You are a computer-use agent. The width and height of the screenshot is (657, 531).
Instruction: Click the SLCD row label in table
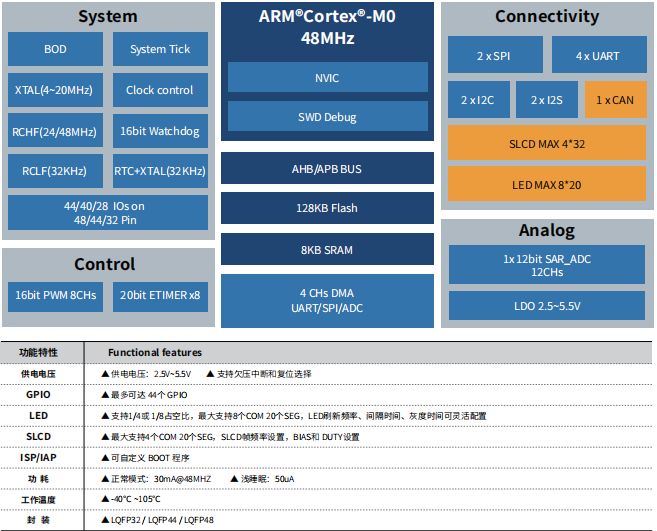tap(38, 437)
